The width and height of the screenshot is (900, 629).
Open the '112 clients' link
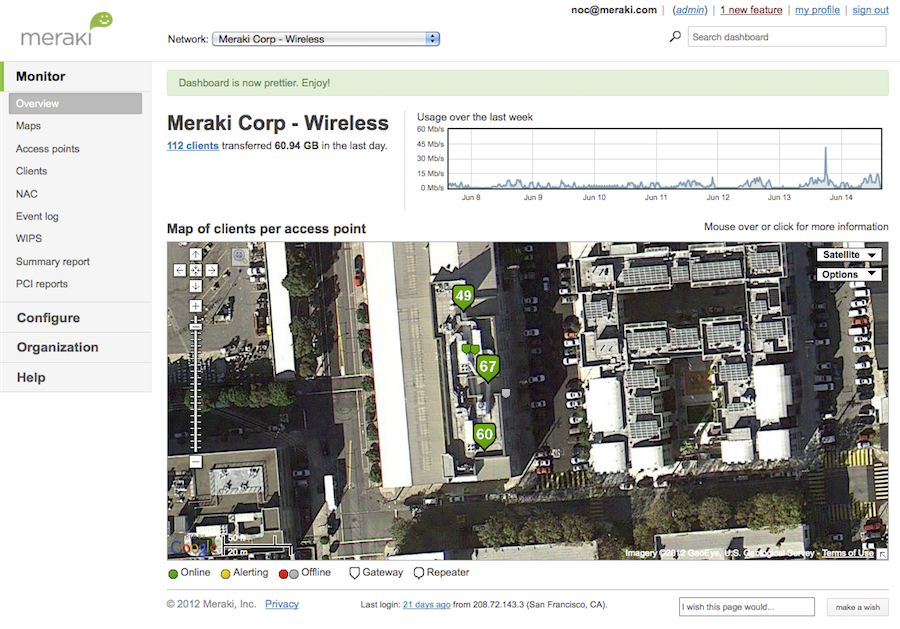pos(193,146)
